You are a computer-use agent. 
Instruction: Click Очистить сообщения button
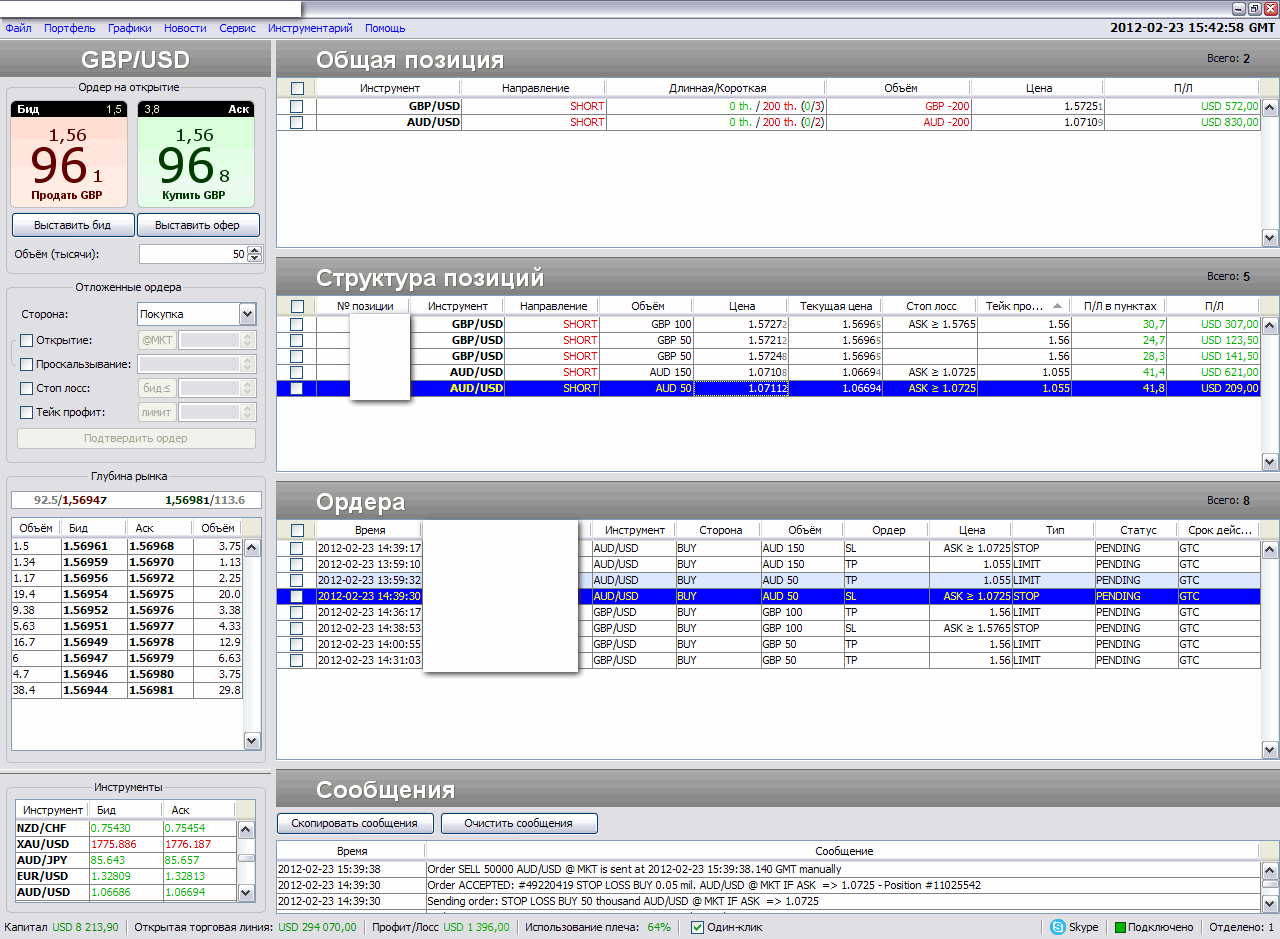pyautogui.click(x=519, y=823)
